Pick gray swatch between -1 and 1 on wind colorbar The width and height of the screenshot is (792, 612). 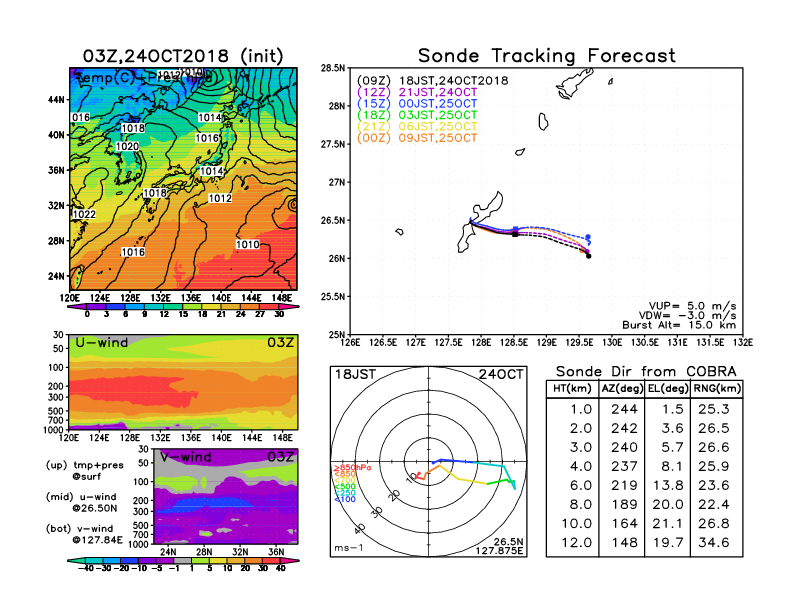183,560
